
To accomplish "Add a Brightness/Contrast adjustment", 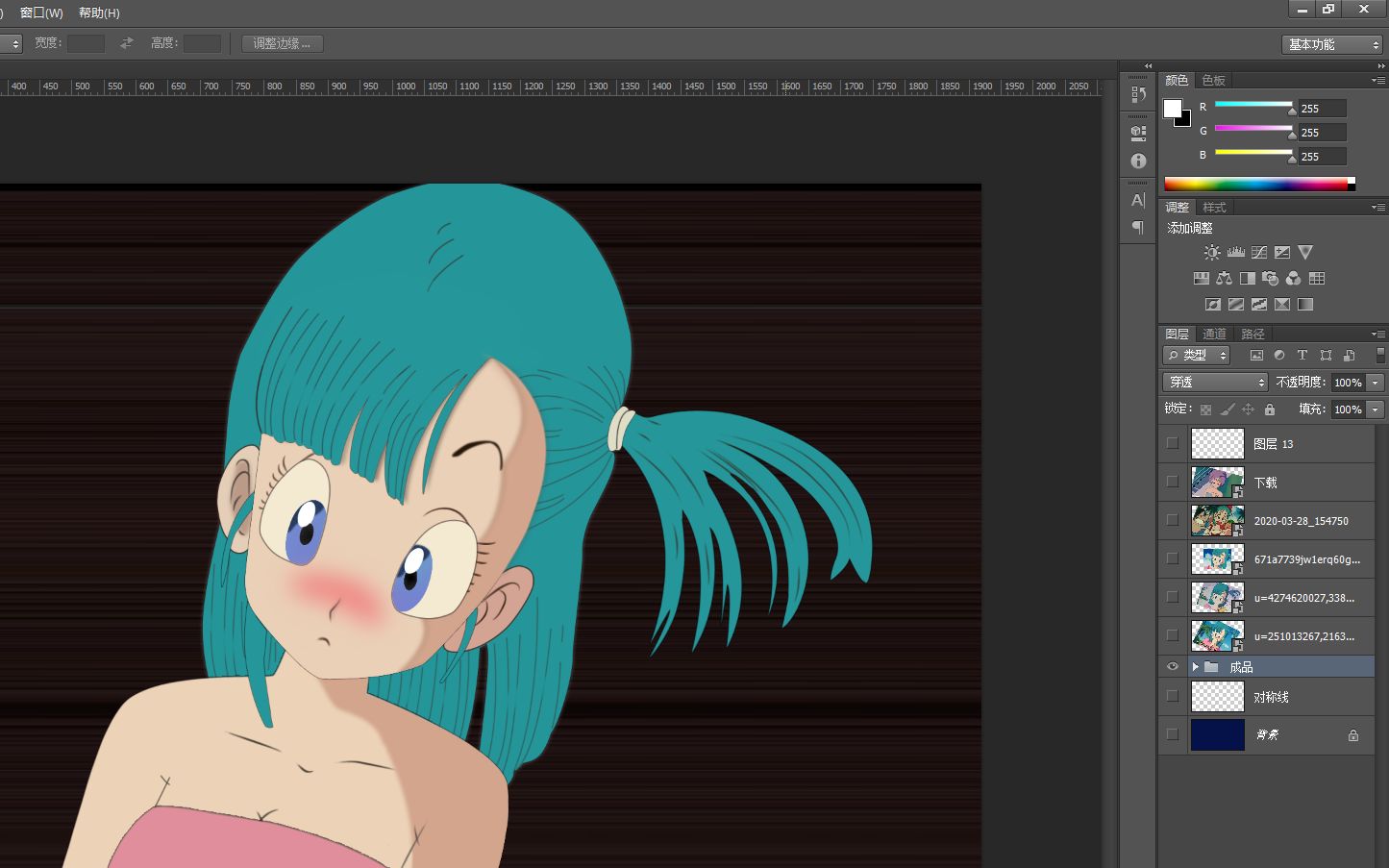I will [x=1212, y=253].
